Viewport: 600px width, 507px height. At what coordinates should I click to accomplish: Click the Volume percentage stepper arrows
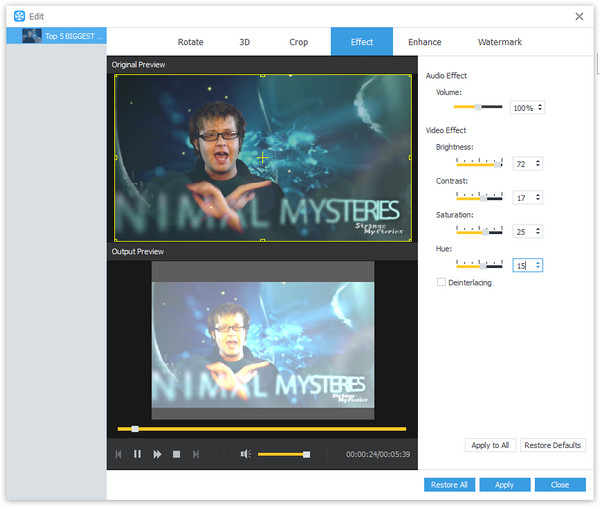pos(540,107)
